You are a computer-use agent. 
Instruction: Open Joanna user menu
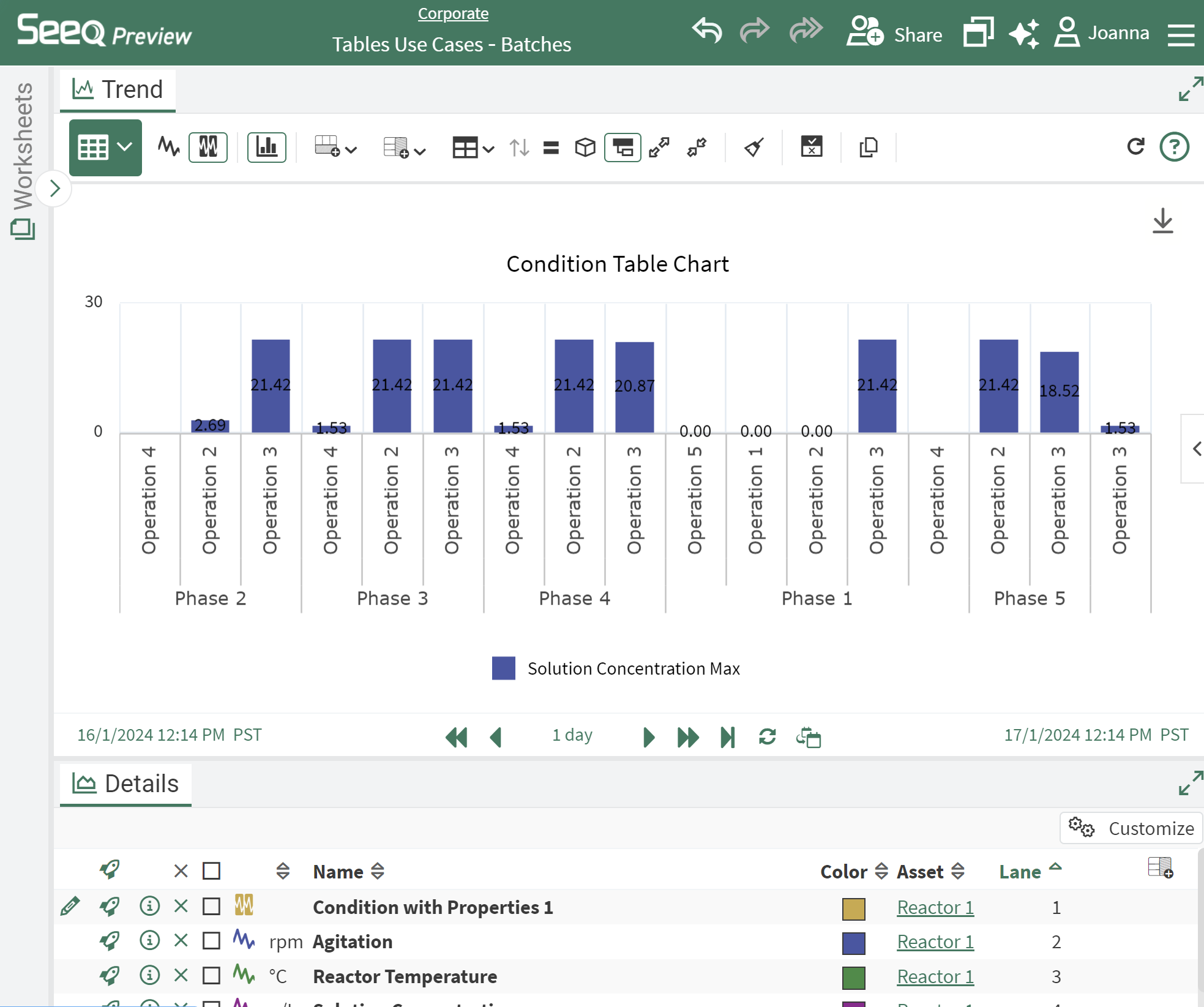tap(1102, 32)
